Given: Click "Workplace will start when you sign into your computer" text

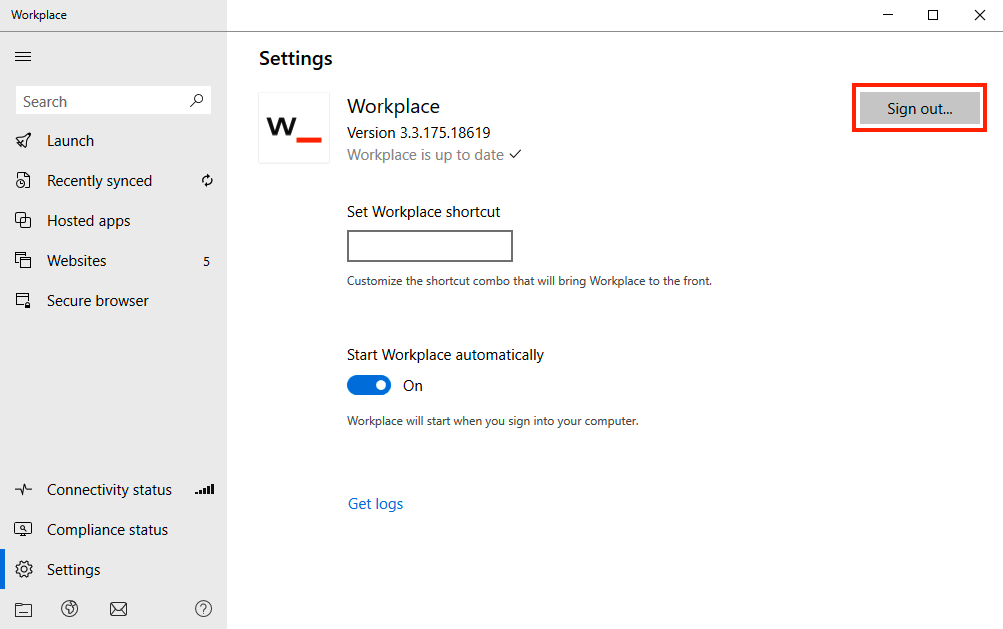Looking at the screenshot, I should 493,421.
